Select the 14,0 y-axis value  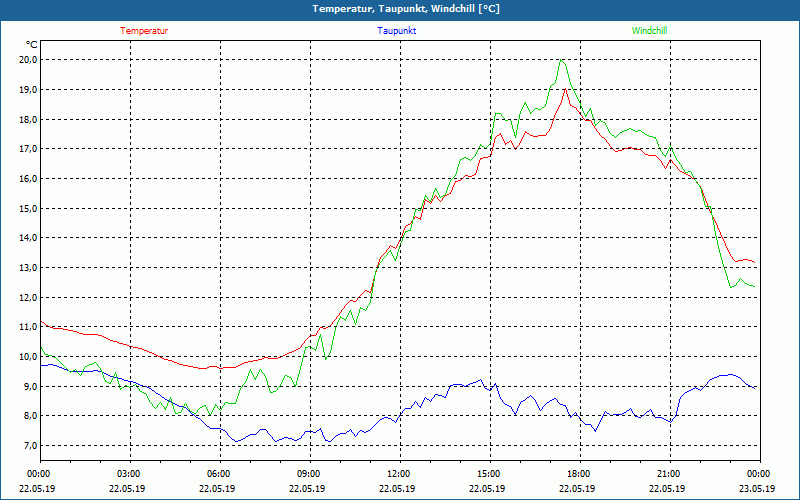coord(29,238)
